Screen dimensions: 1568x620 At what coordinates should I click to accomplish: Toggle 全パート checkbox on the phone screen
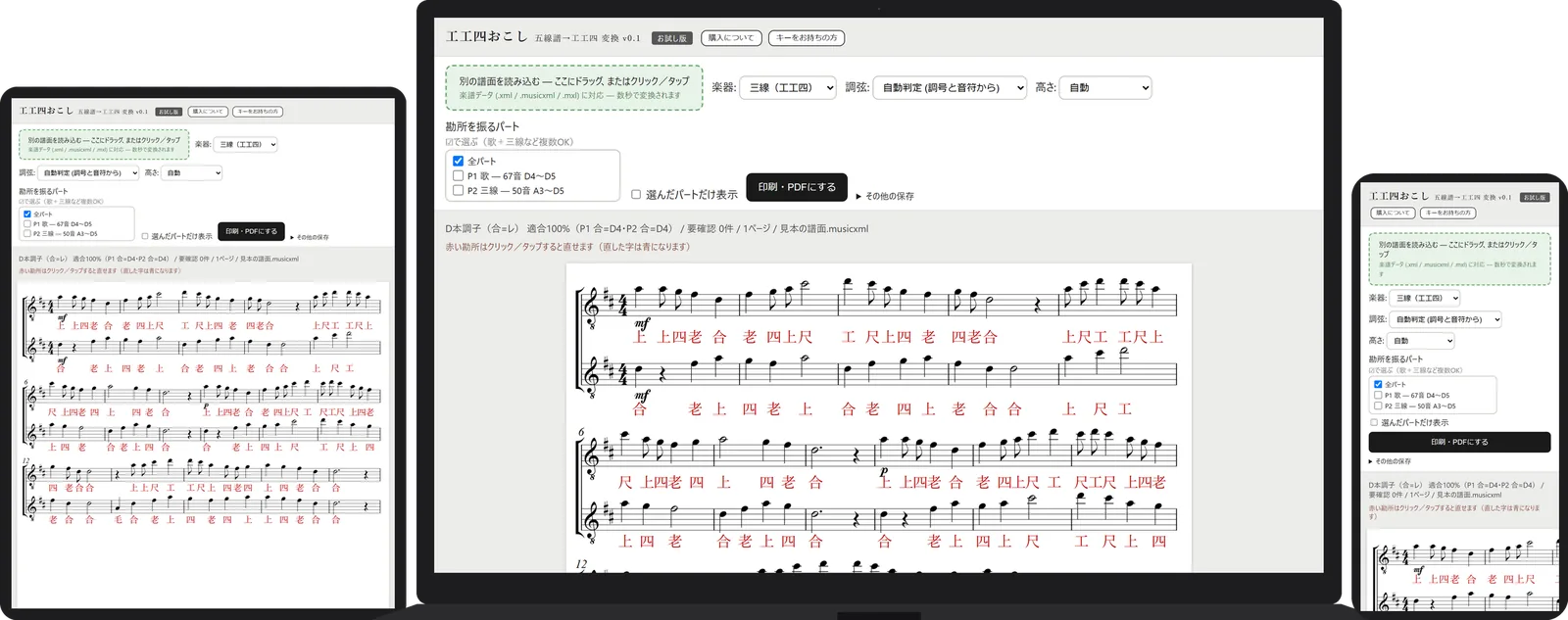point(1378,385)
